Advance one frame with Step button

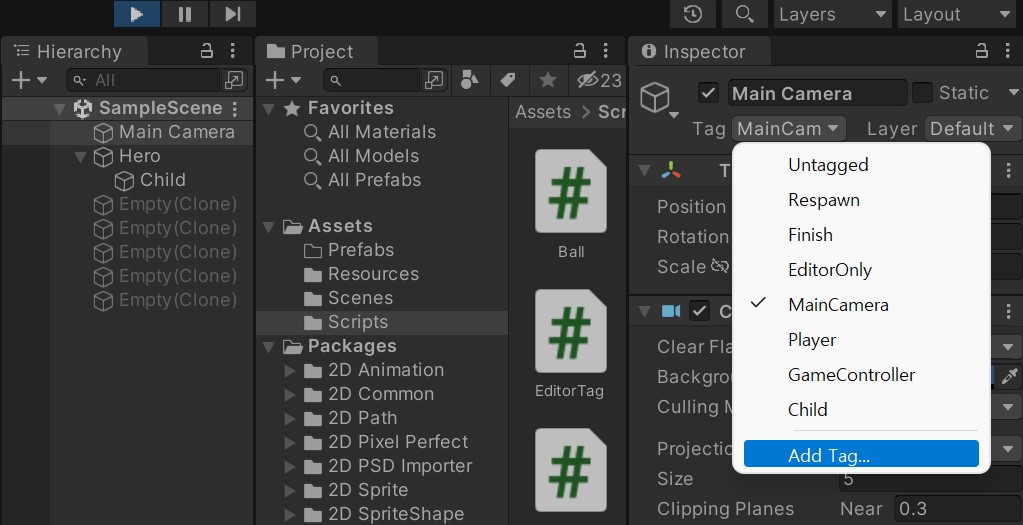(x=233, y=14)
